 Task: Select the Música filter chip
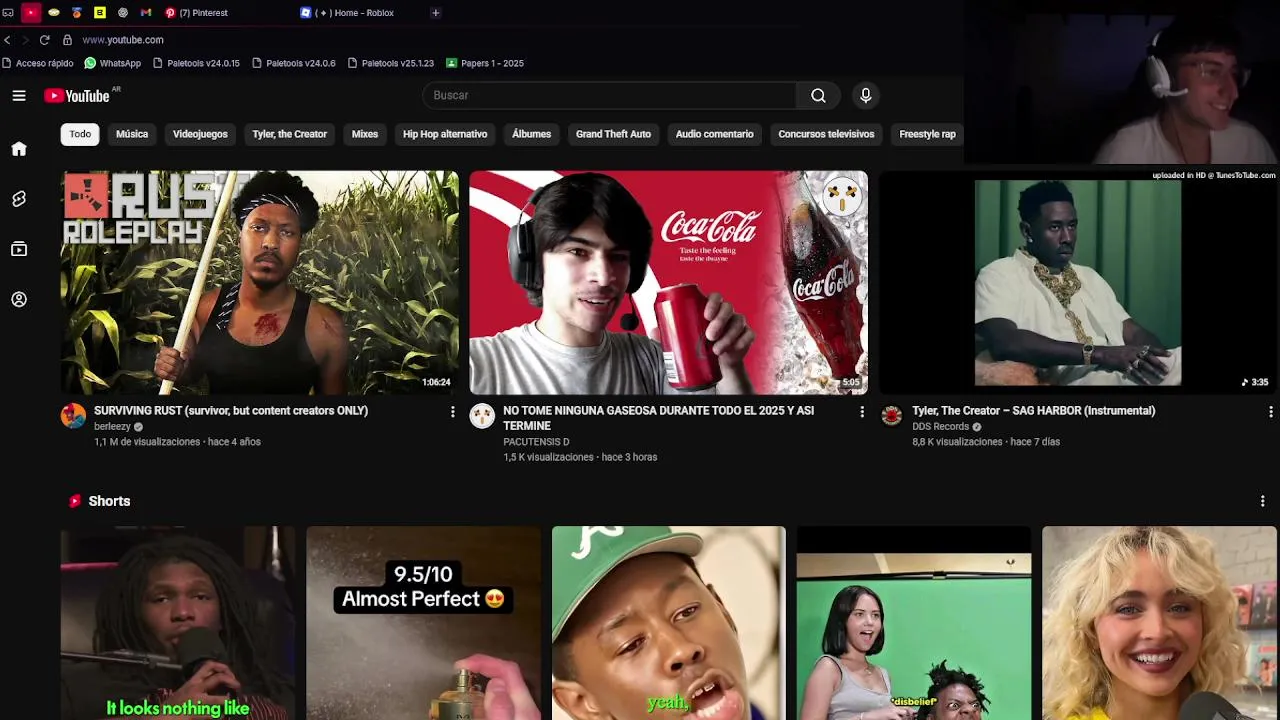[x=132, y=134]
